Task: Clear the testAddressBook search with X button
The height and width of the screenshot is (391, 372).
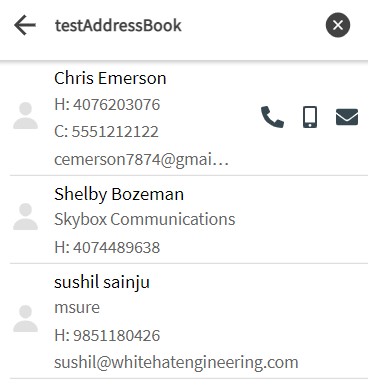Action: [338, 25]
